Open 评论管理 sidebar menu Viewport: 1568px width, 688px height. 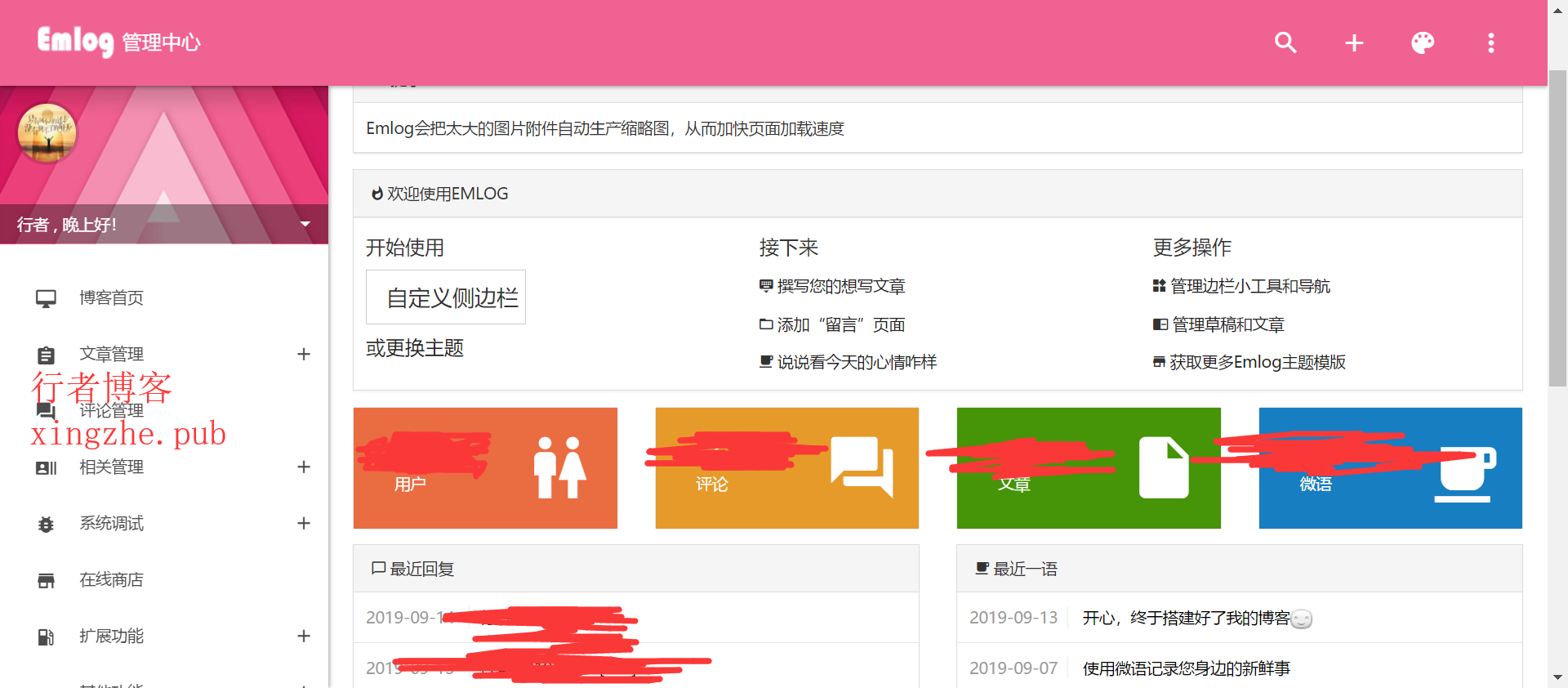click(111, 410)
